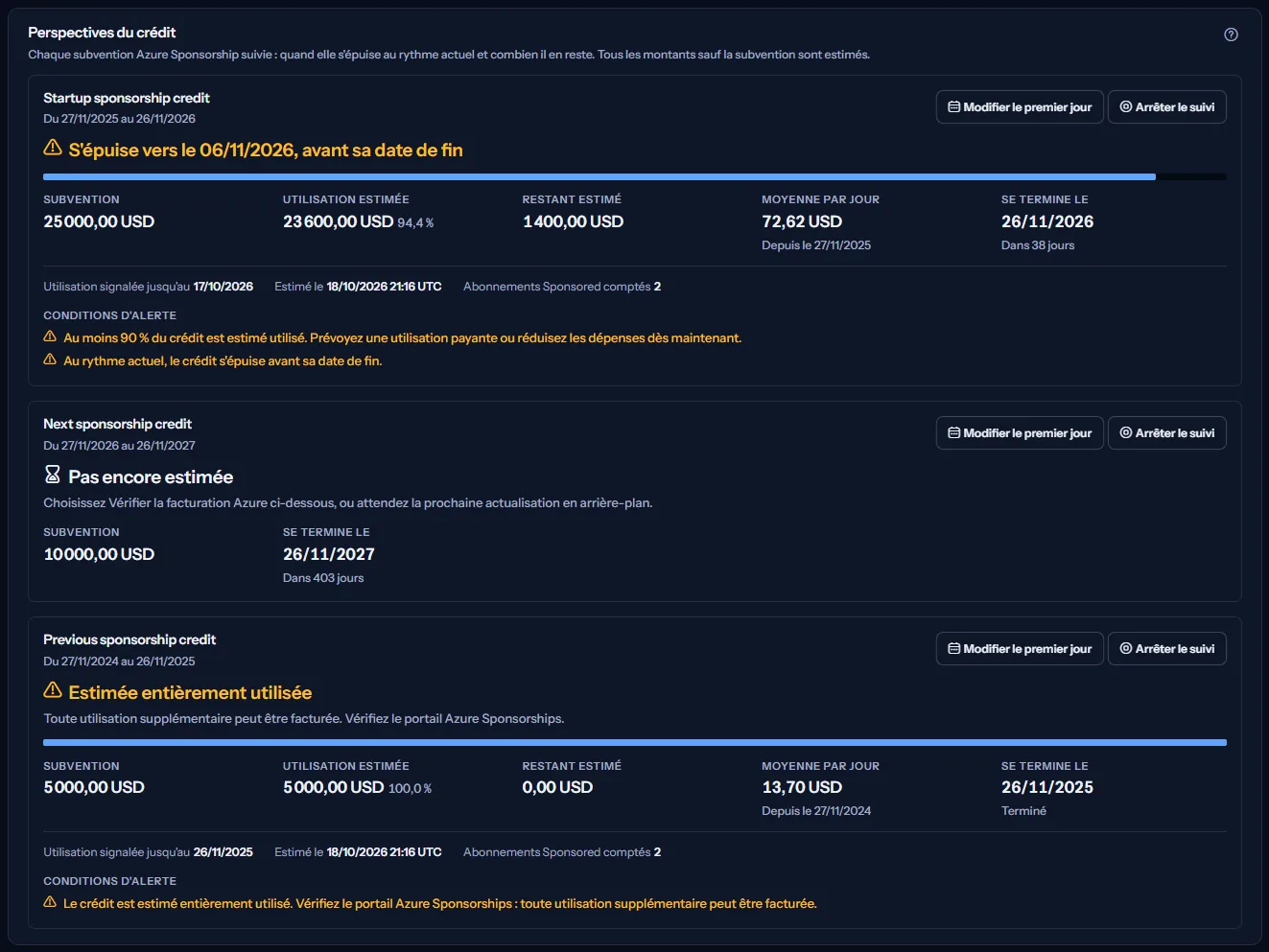Click the "72,62 USD" daily average value
This screenshot has height=952, width=1269.
[x=802, y=221]
